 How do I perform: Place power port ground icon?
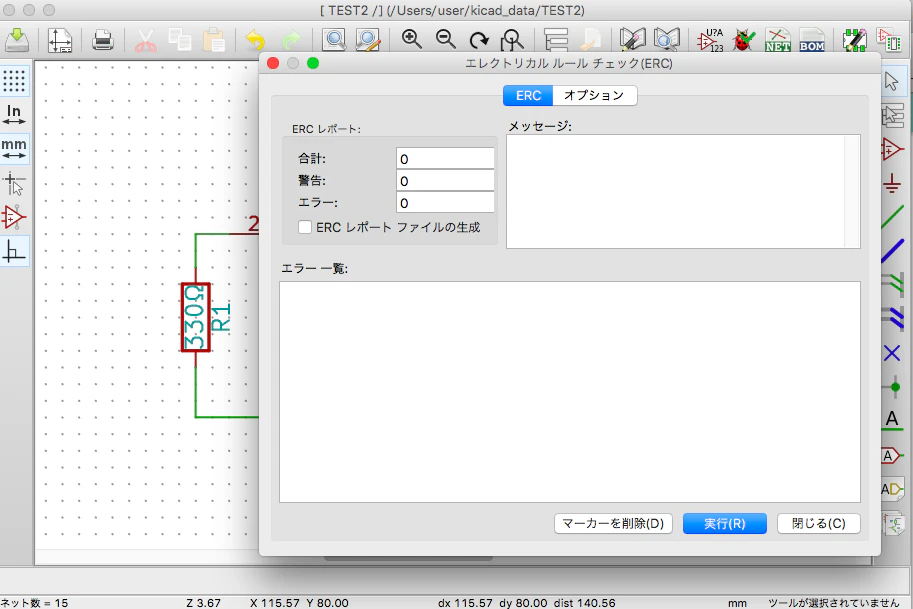tap(891, 183)
